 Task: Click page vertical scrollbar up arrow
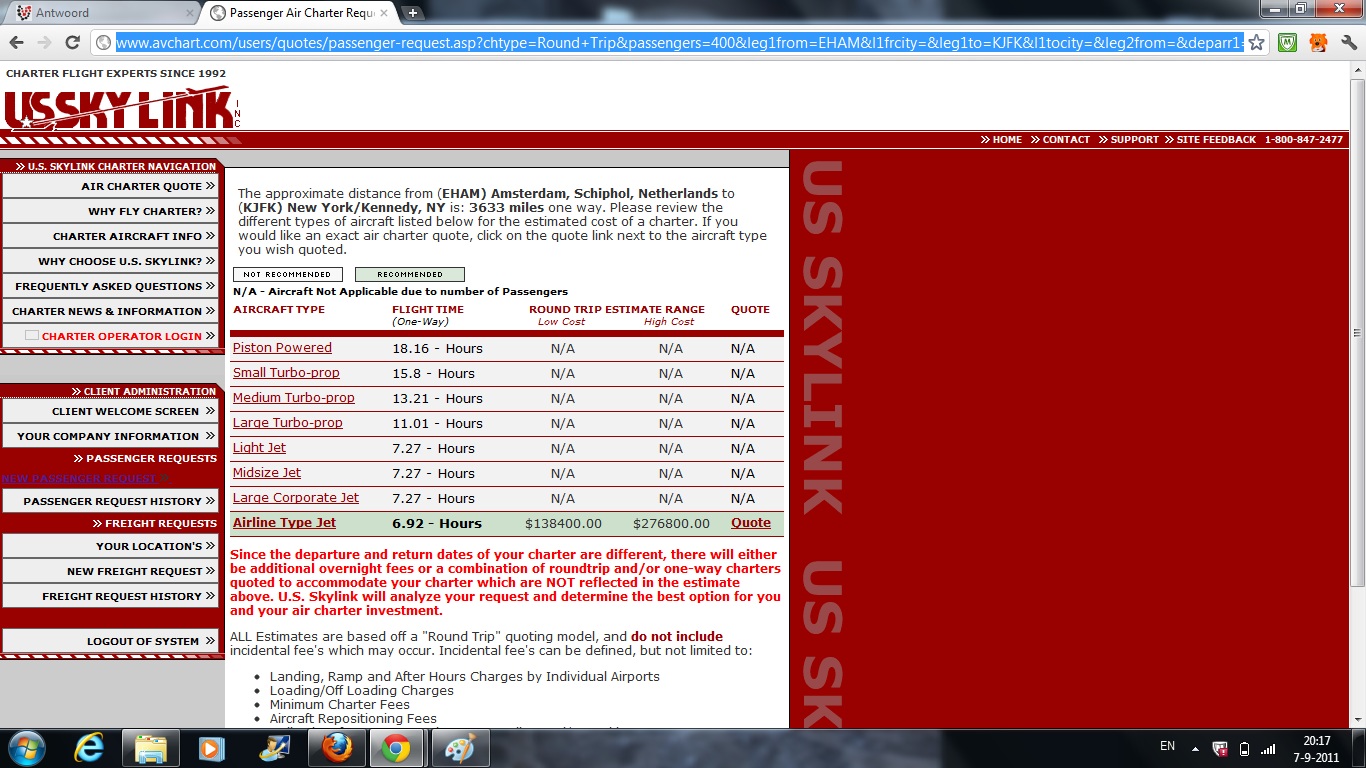(1357, 71)
